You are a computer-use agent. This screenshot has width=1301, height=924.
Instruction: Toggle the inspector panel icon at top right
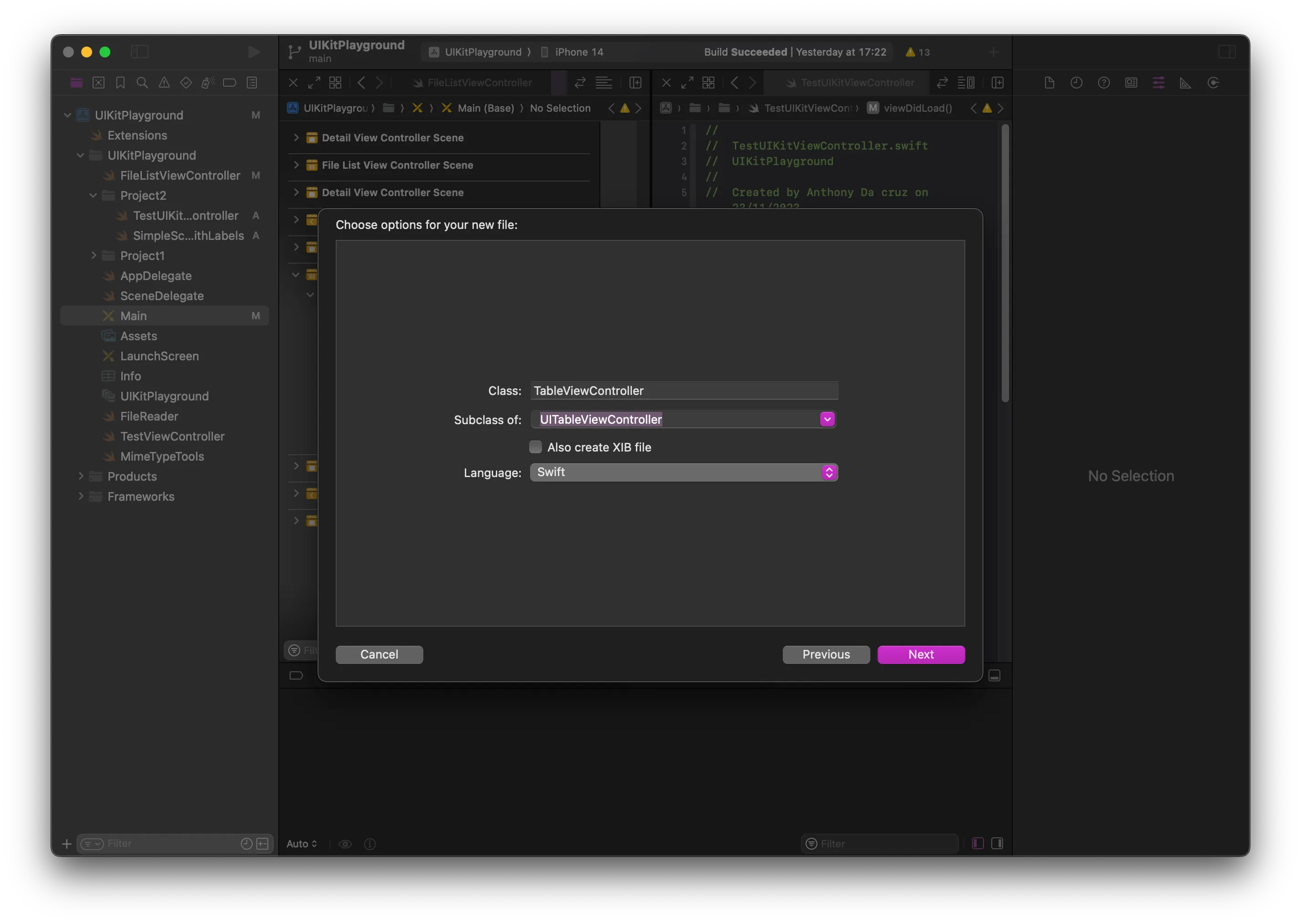tap(1227, 52)
